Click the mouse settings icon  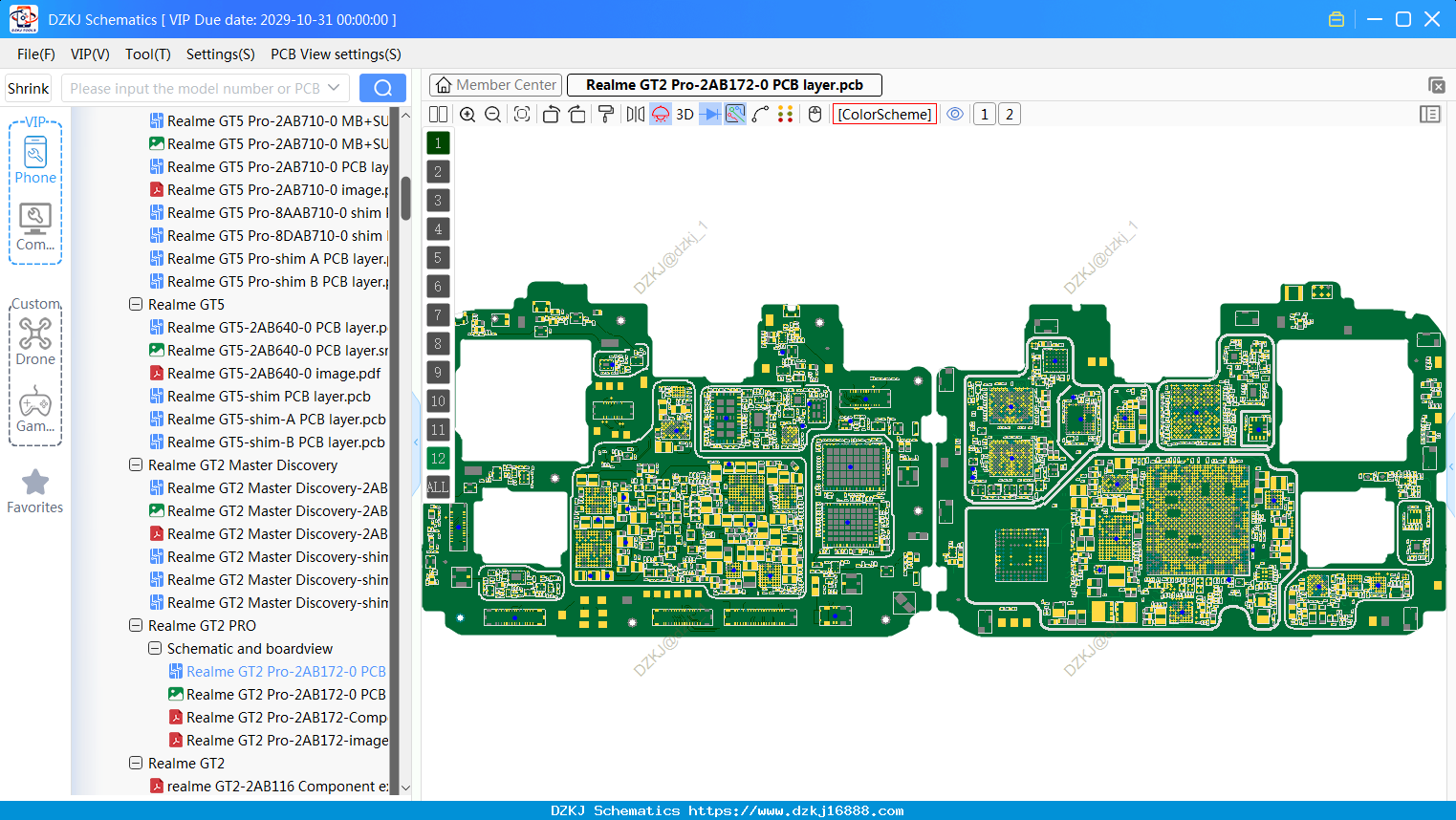tap(815, 115)
